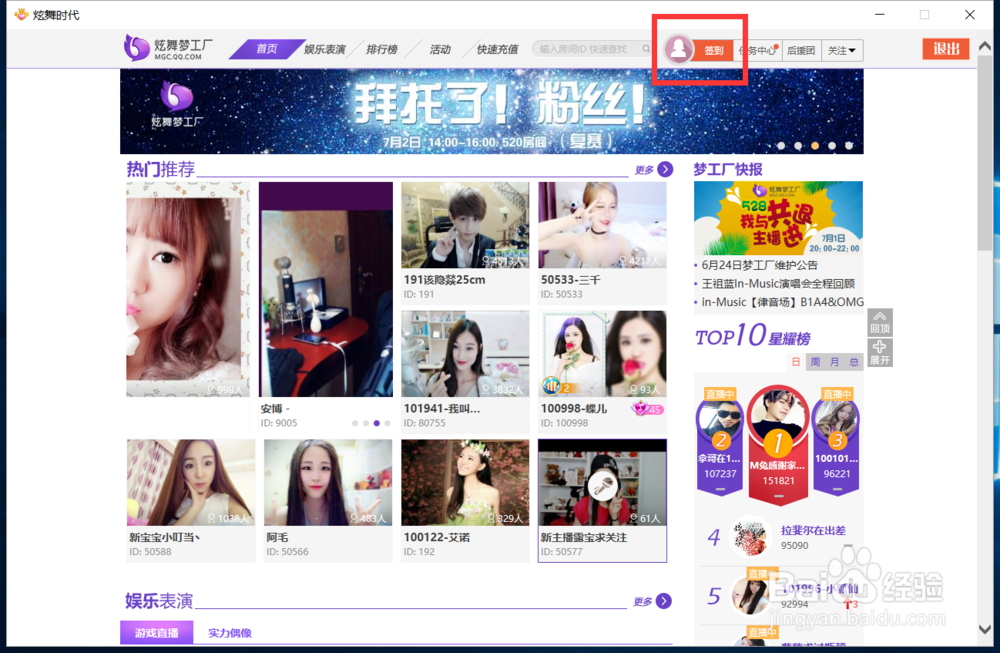Select the 首页 home tab
Viewport: 1000px width, 653px height.
(267, 48)
